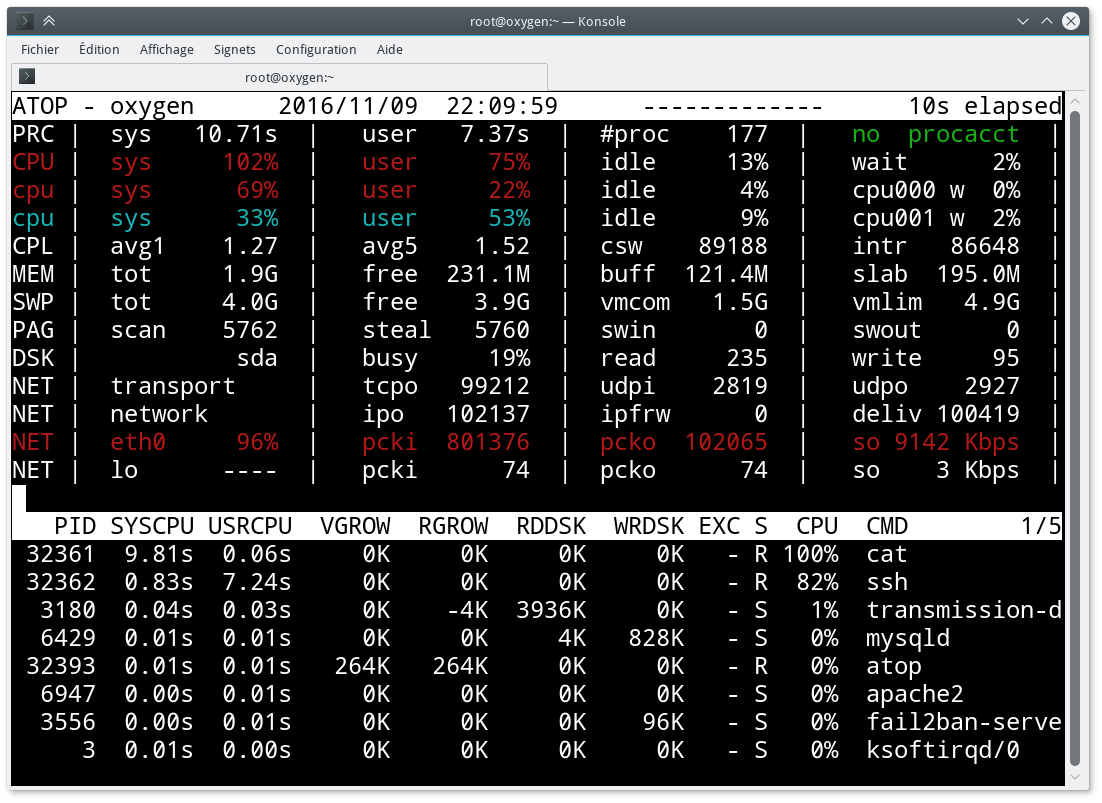Click the cat process row command
Image resolution: width=1102 pixels, height=803 pixels.
click(886, 554)
